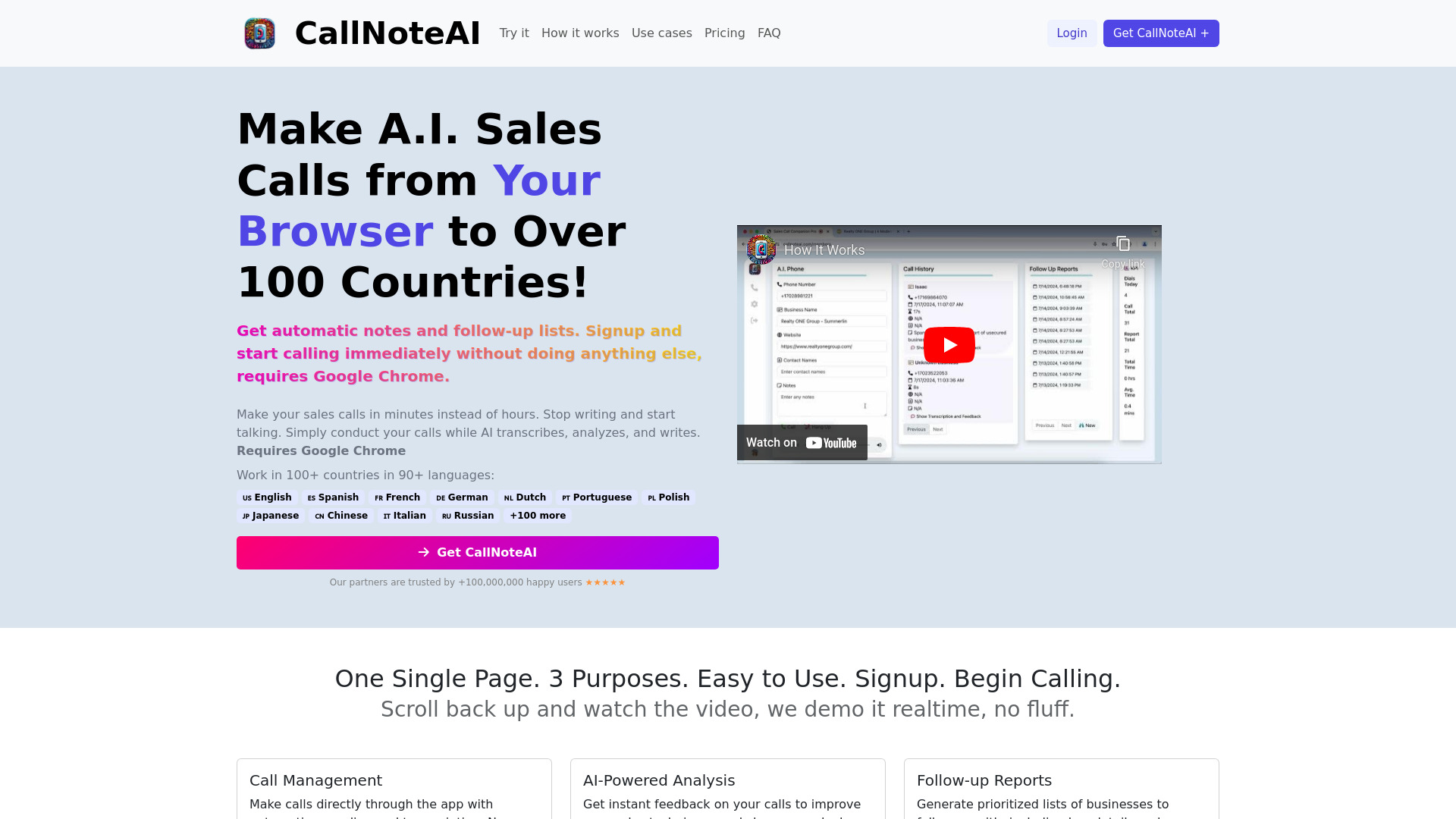Click the Try it navigation link
This screenshot has height=819, width=1456.
coord(514,33)
